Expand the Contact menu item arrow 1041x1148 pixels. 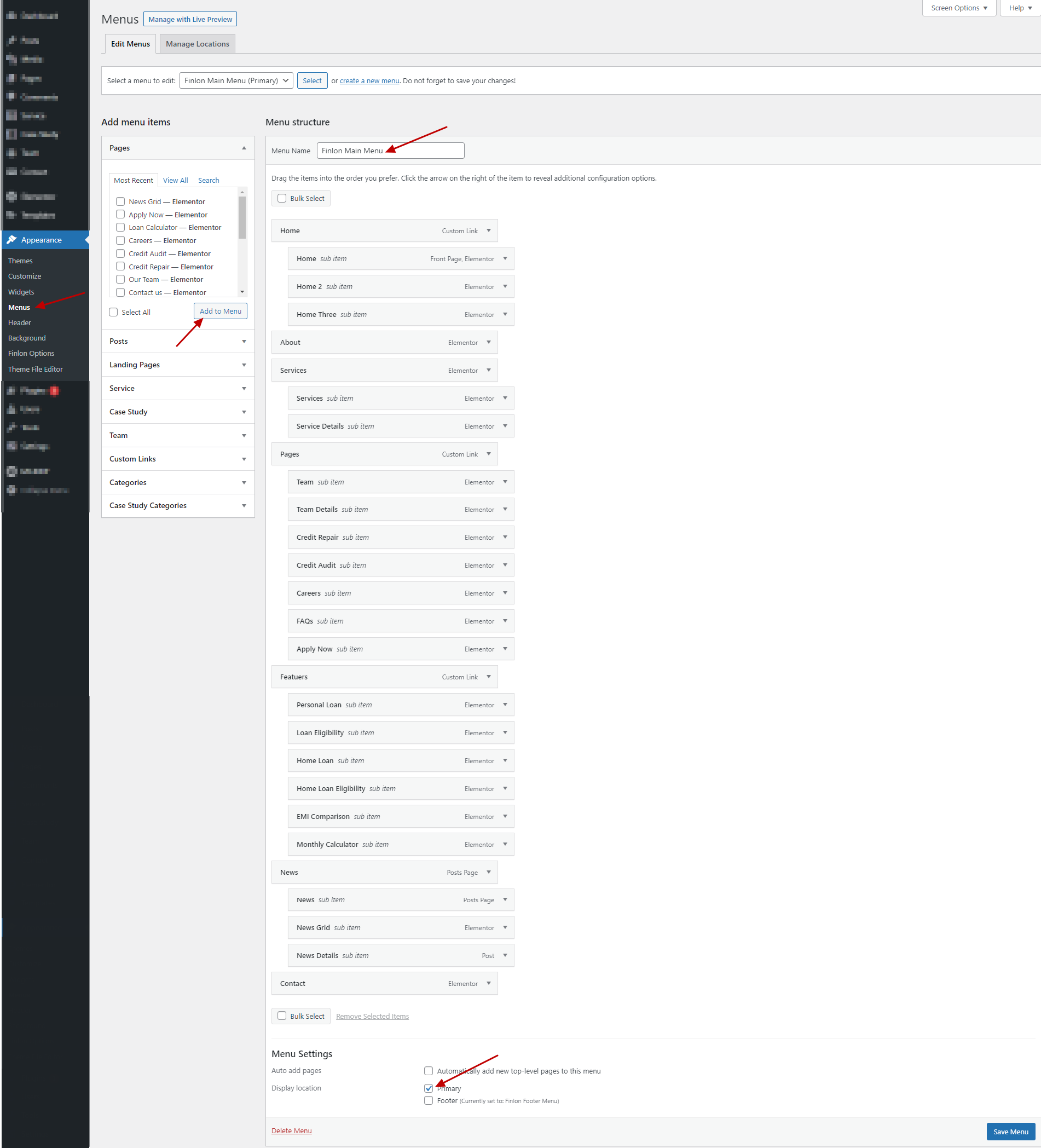pos(488,983)
